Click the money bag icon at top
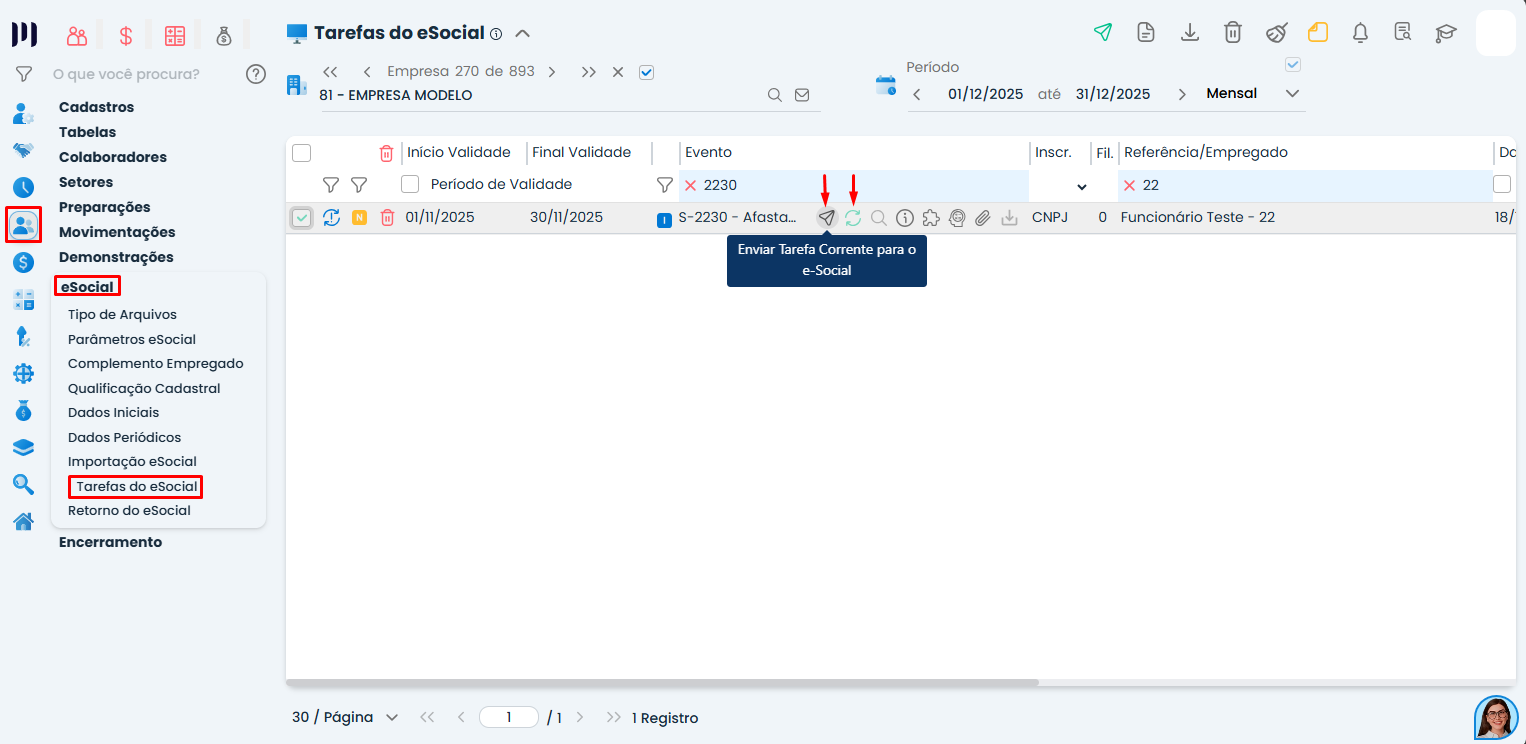This screenshot has height=744, width=1526. (224, 36)
